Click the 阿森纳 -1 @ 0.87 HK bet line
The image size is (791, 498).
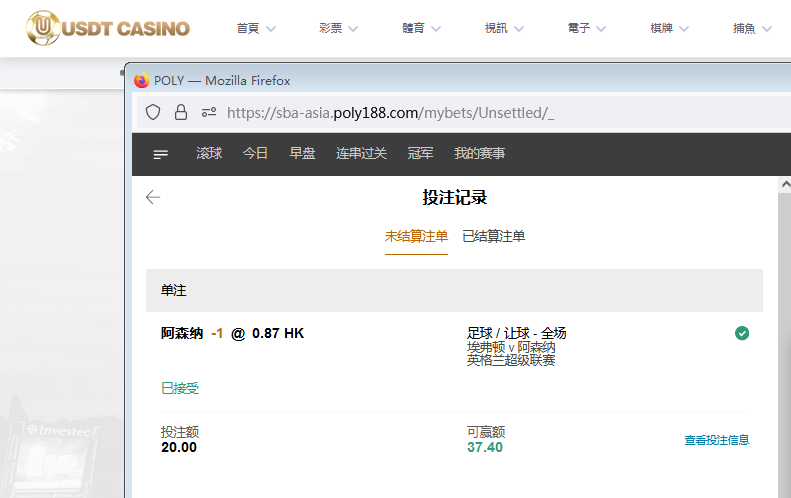[233, 334]
